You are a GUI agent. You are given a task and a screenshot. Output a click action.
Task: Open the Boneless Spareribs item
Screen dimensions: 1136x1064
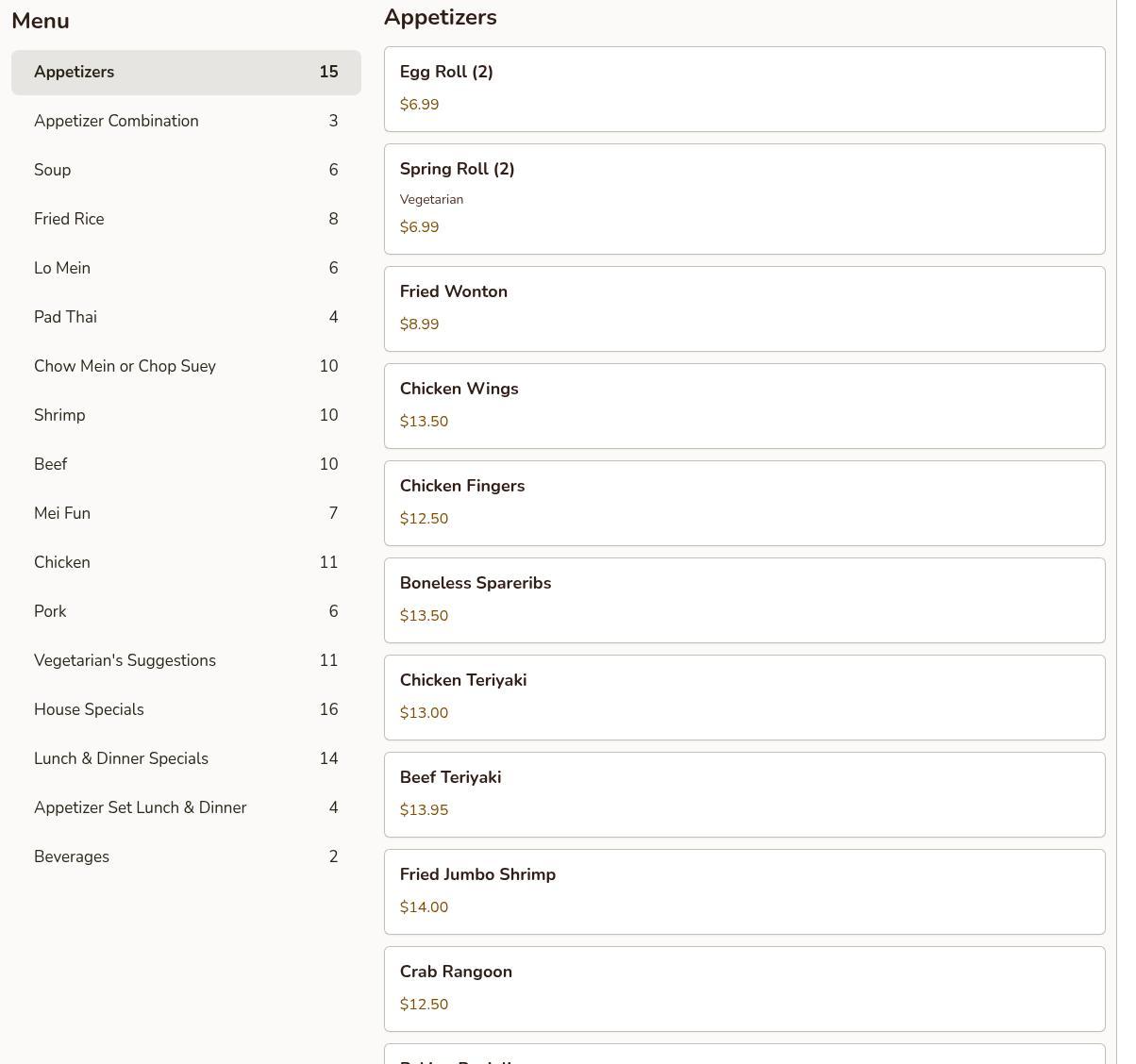743,600
